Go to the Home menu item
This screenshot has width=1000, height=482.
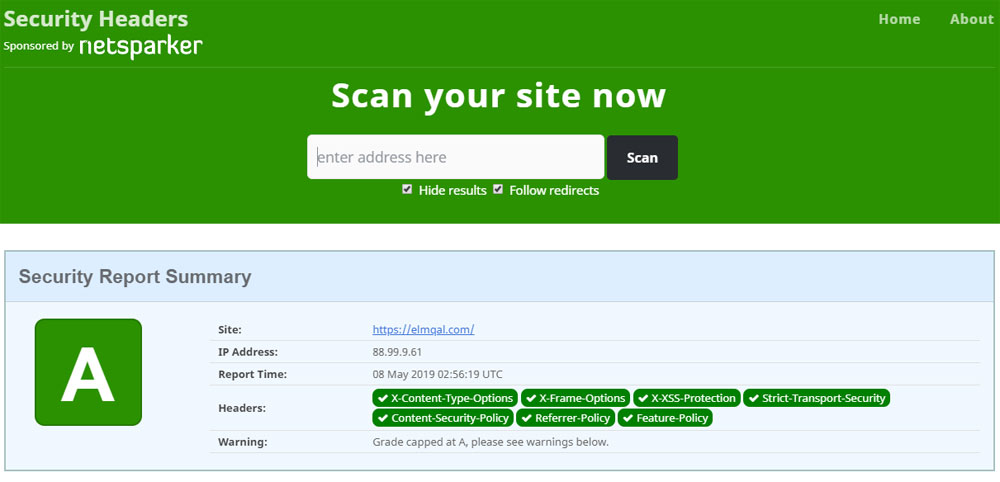coord(899,19)
